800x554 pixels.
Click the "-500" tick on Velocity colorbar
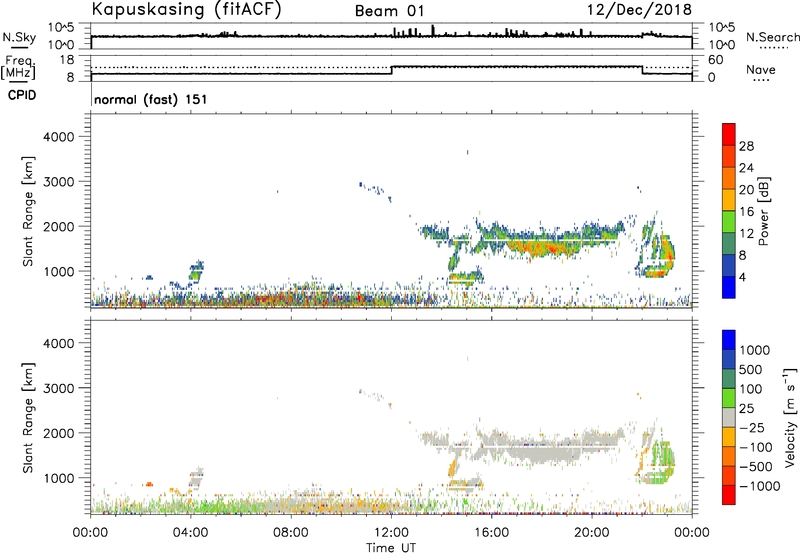click(x=756, y=467)
